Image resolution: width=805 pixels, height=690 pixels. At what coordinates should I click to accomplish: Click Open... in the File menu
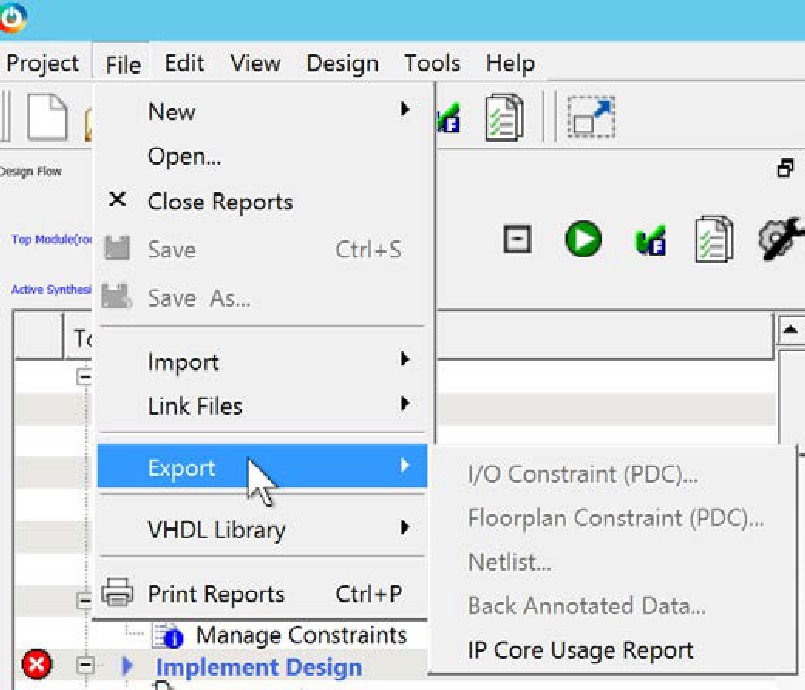(x=184, y=156)
